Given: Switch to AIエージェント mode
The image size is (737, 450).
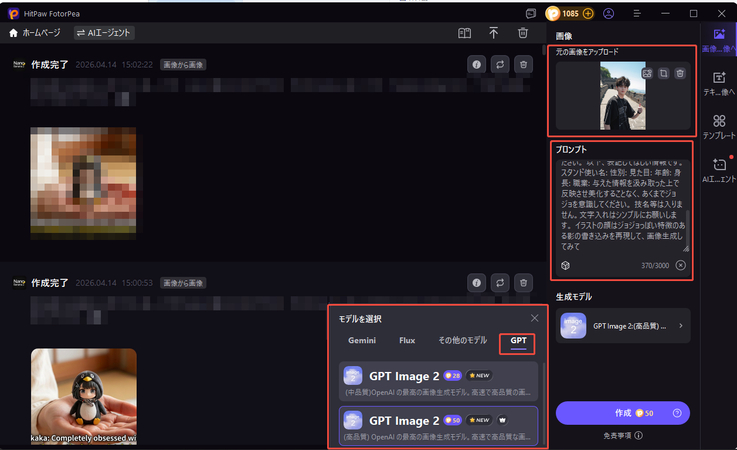Looking at the screenshot, I should point(104,33).
